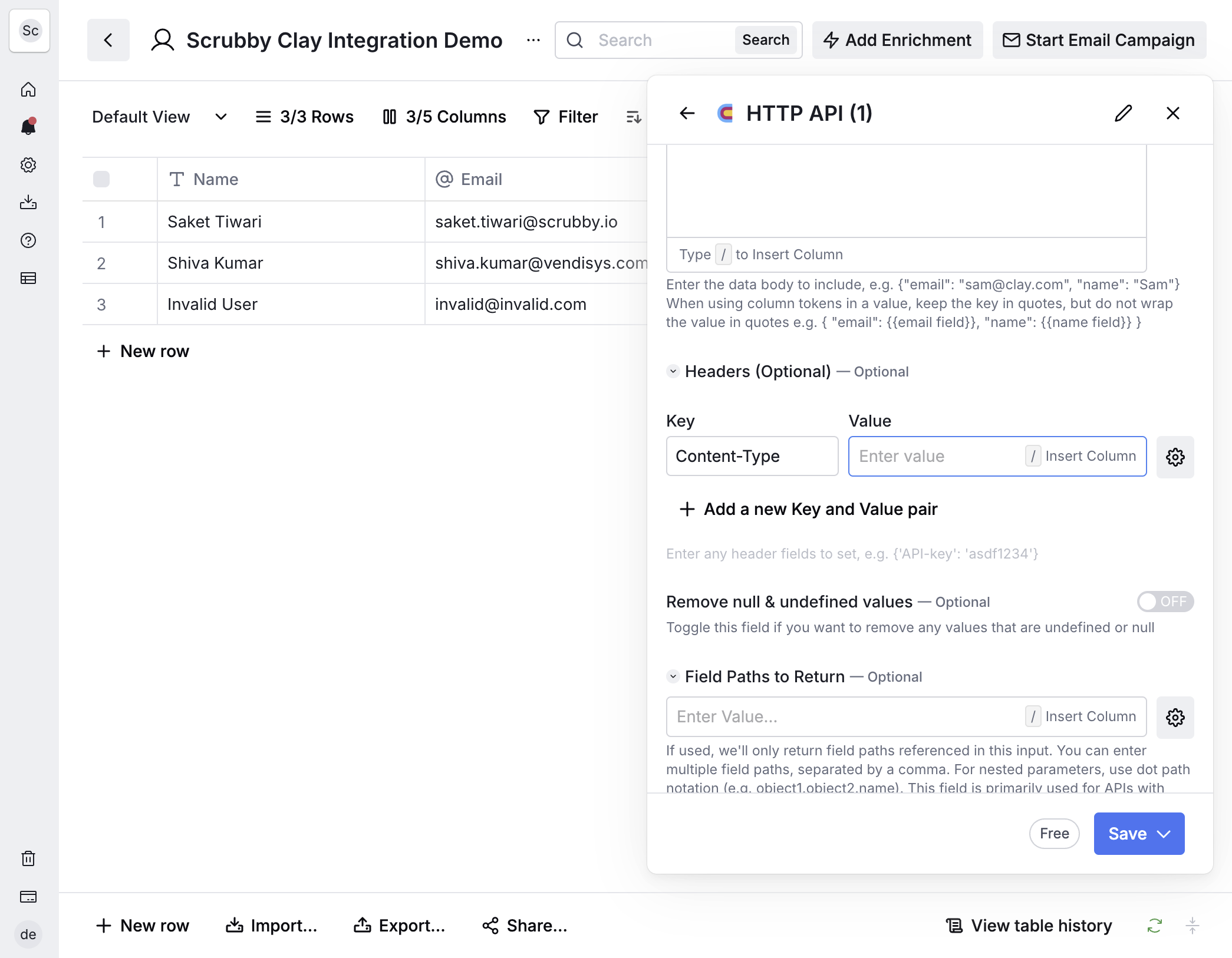Open the Default View dropdown
The width and height of the screenshot is (1232, 958).
(x=160, y=117)
